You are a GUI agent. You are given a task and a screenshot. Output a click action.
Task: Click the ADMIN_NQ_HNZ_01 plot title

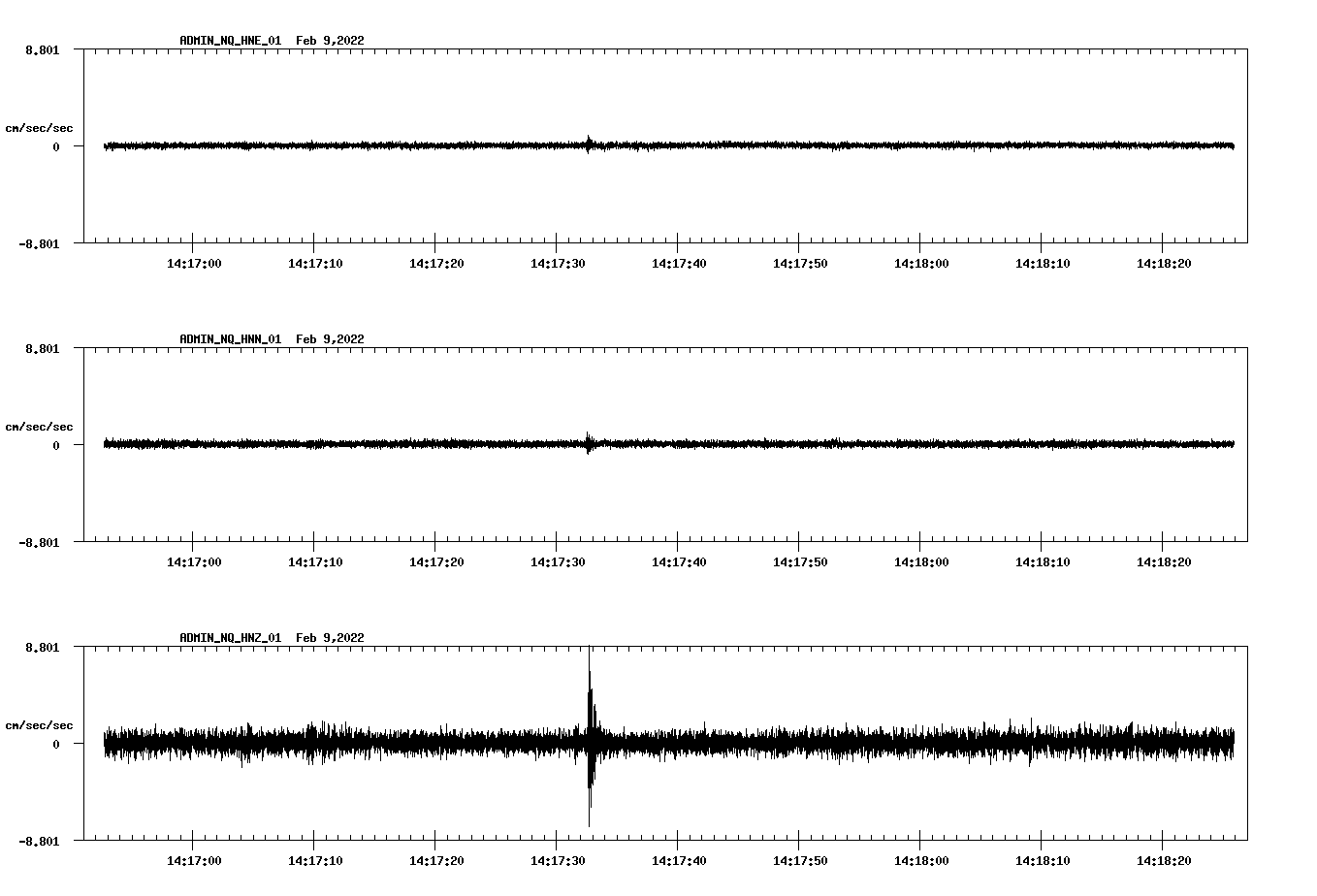click(x=272, y=638)
